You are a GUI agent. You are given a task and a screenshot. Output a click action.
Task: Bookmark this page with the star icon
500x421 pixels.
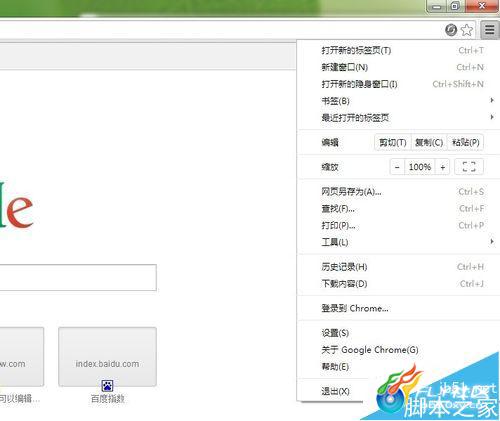[x=467, y=30]
